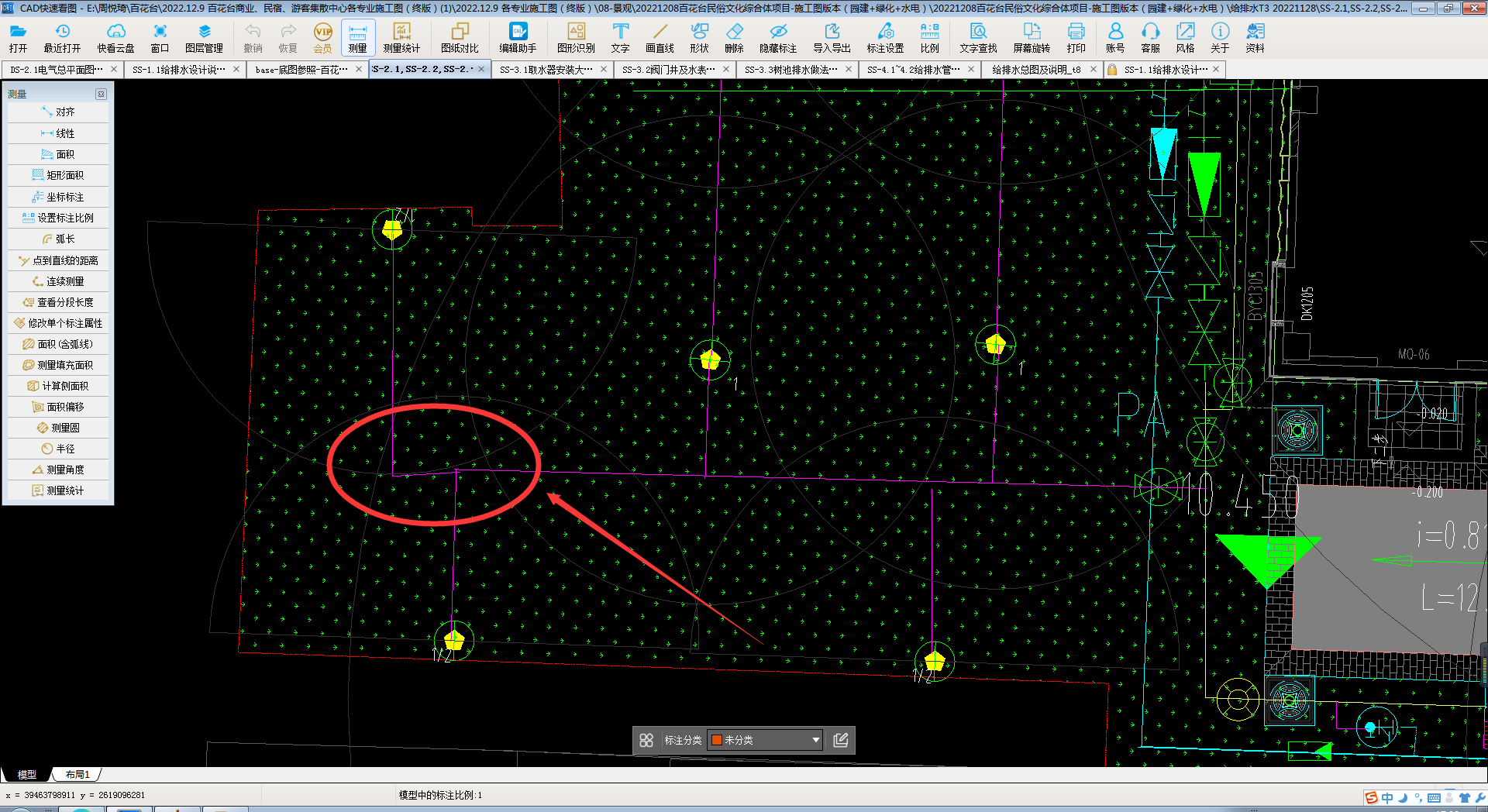Select 半径 radius measurement
This screenshot has width=1488, height=812.
tap(58, 449)
